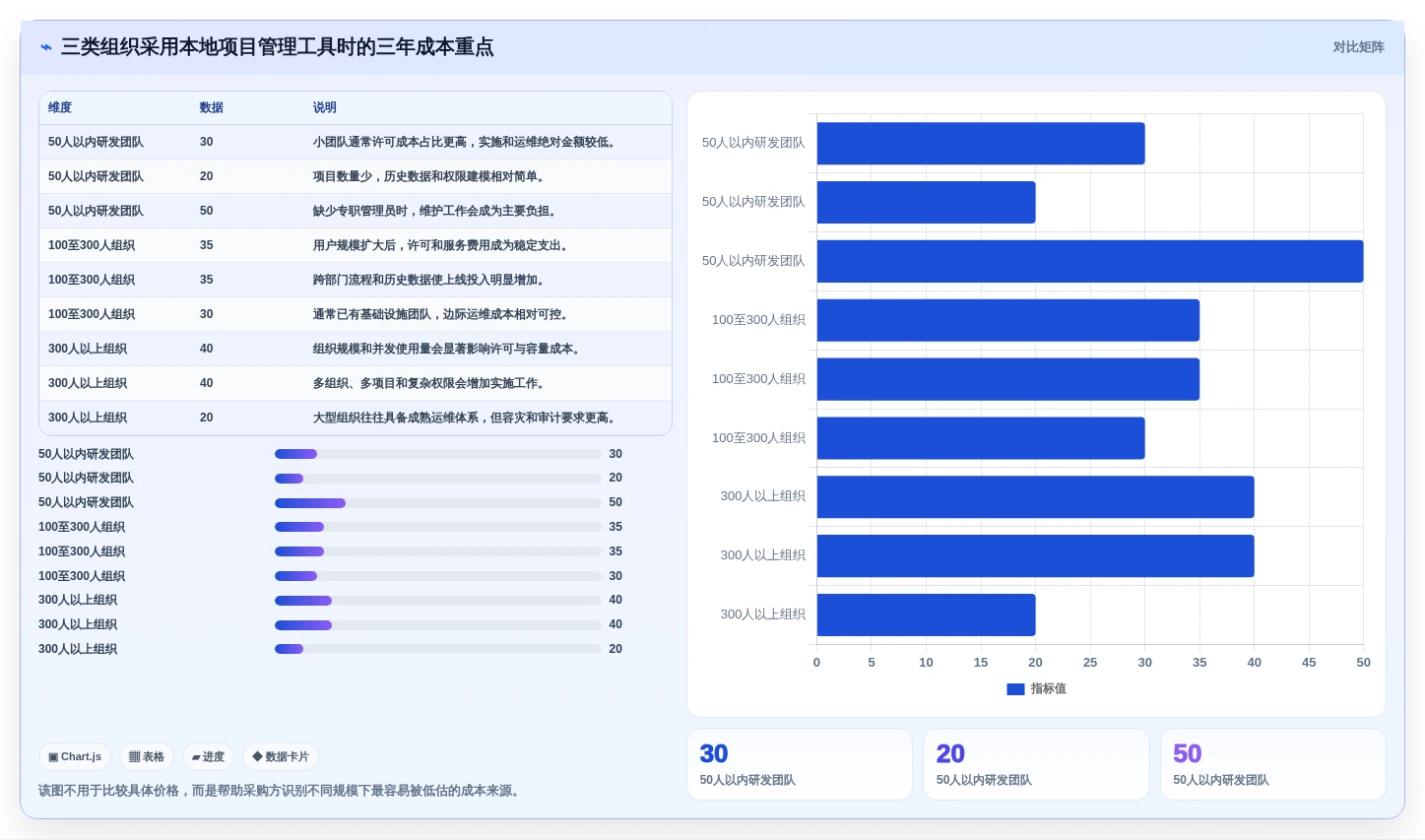The height and width of the screenshot is (840, 1425).
Task: Click the 300人以上组织 progress bar with value 20
Action: click(x=438, y=649)
